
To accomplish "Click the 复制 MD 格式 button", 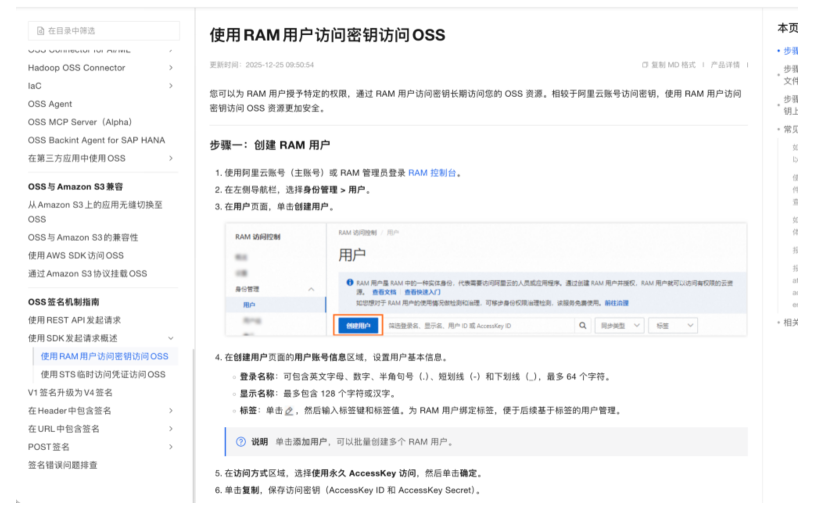I will pos(669,65).
